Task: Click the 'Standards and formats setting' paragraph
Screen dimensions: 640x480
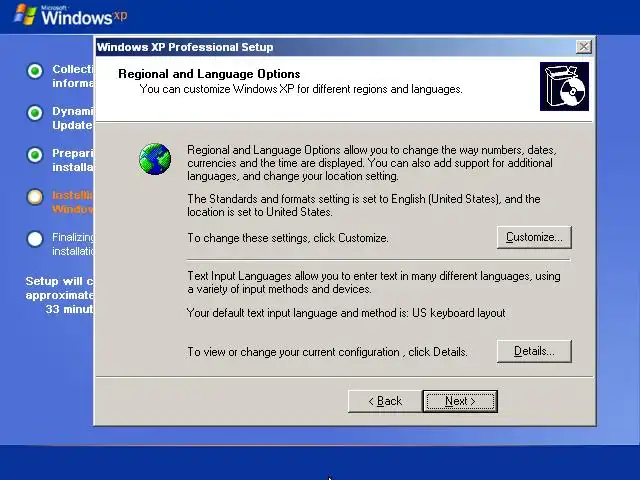Action: pyautogui.click(x=364, y=205)
